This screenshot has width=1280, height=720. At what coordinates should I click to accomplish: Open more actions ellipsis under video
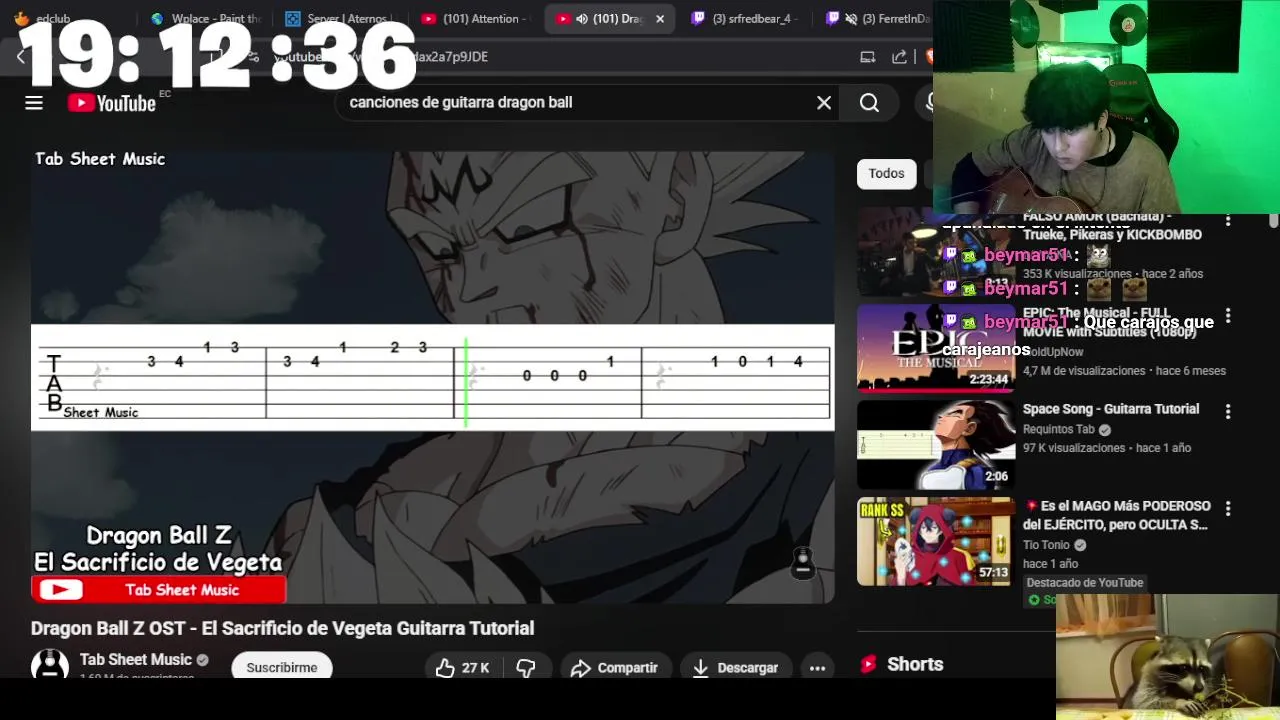[817, 668]
